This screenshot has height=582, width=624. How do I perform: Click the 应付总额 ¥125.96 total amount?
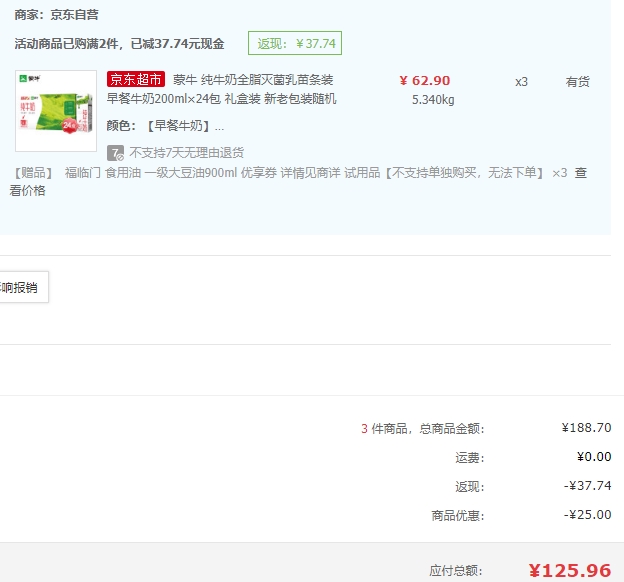[569, 571]
